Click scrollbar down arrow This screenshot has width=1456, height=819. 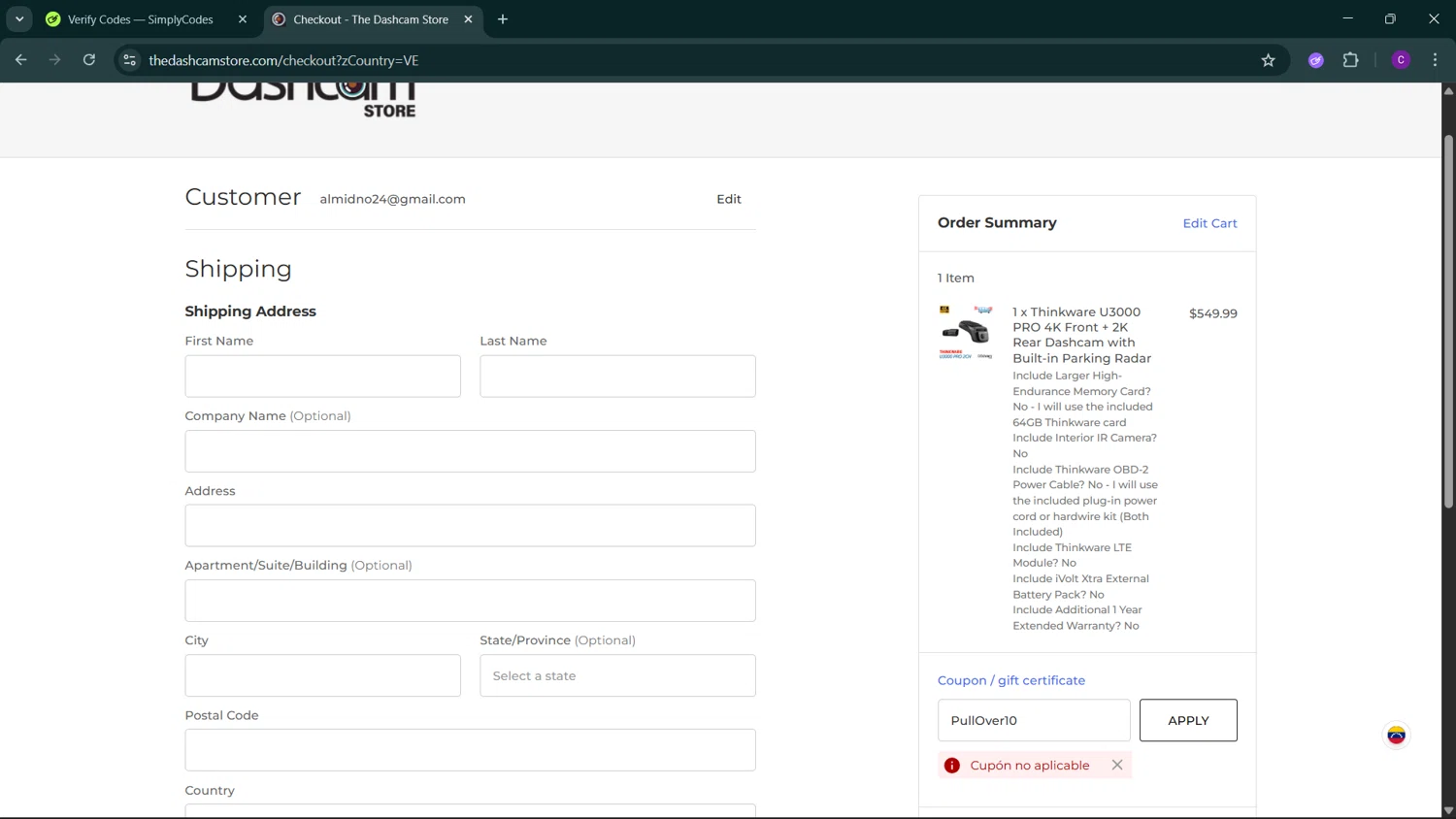point(1448,811)
